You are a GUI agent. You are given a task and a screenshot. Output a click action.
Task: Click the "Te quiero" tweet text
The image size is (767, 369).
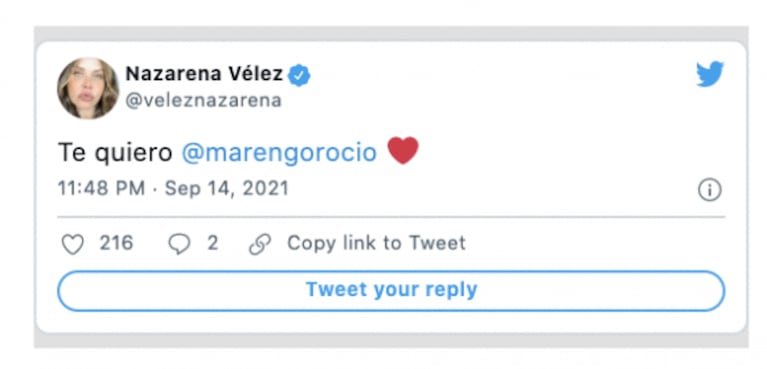[115, 153]
